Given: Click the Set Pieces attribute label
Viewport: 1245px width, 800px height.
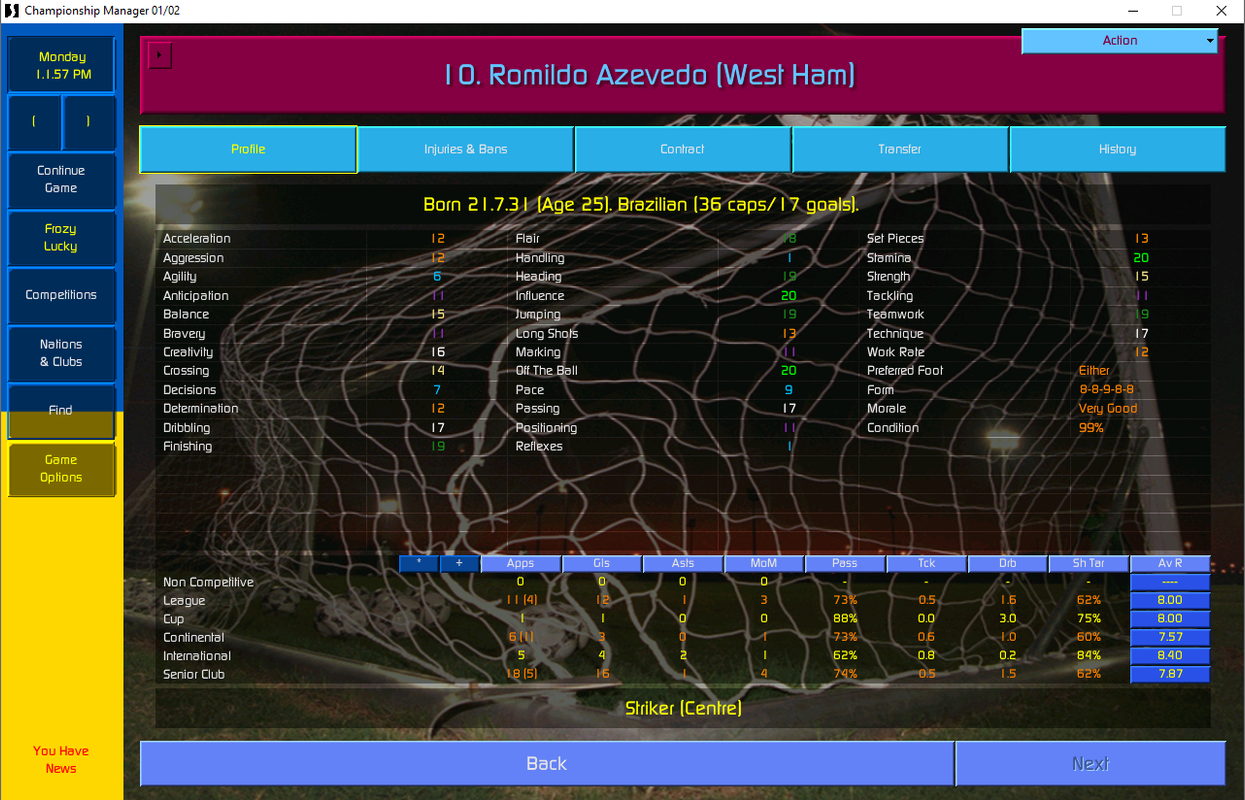Looking at the screenshot, I should (x=895, y=238).
